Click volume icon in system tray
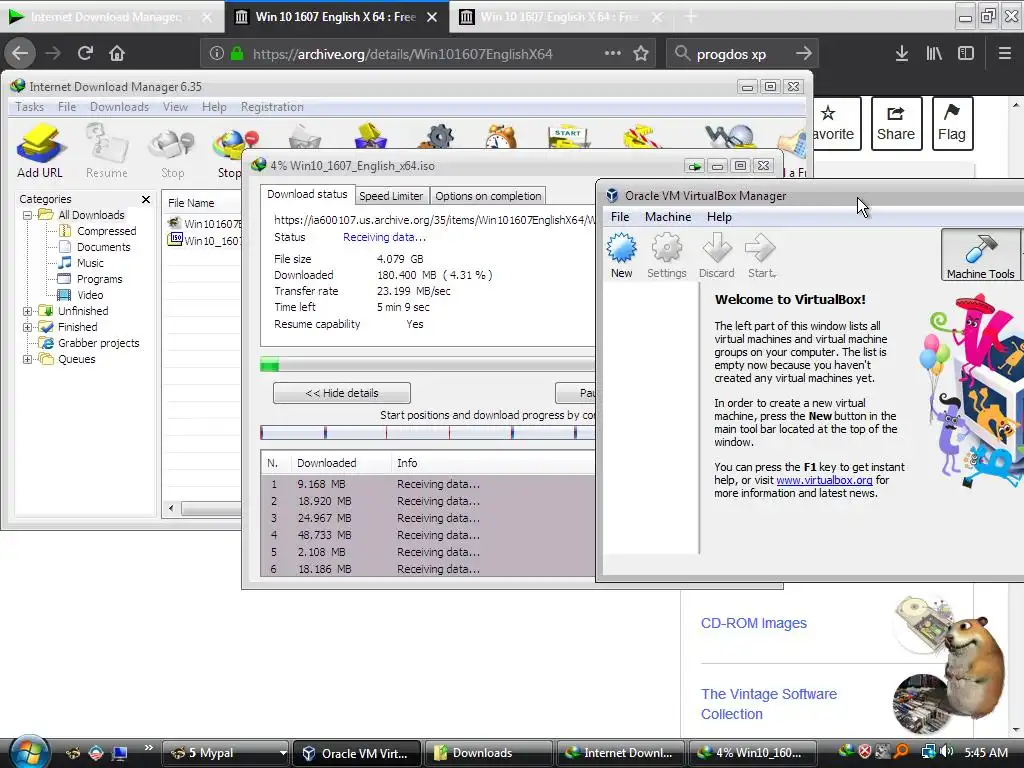 coord(947,752)
